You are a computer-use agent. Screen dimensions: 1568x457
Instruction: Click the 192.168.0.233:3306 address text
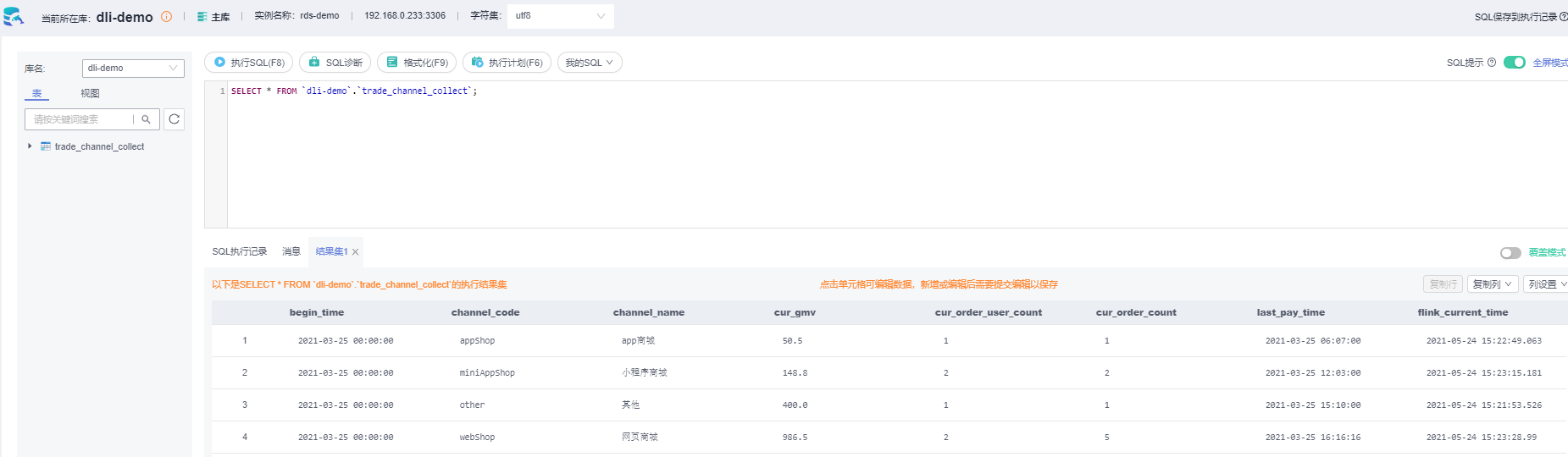(405, 16)
